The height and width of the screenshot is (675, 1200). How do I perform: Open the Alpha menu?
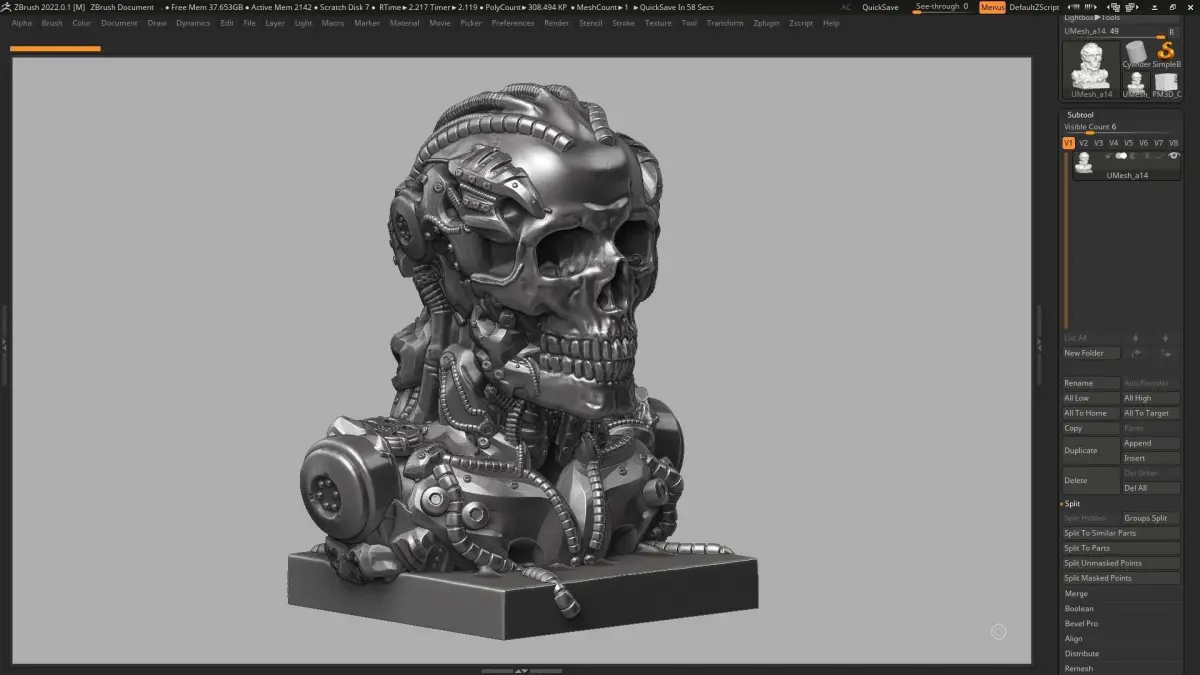(22, 23)
